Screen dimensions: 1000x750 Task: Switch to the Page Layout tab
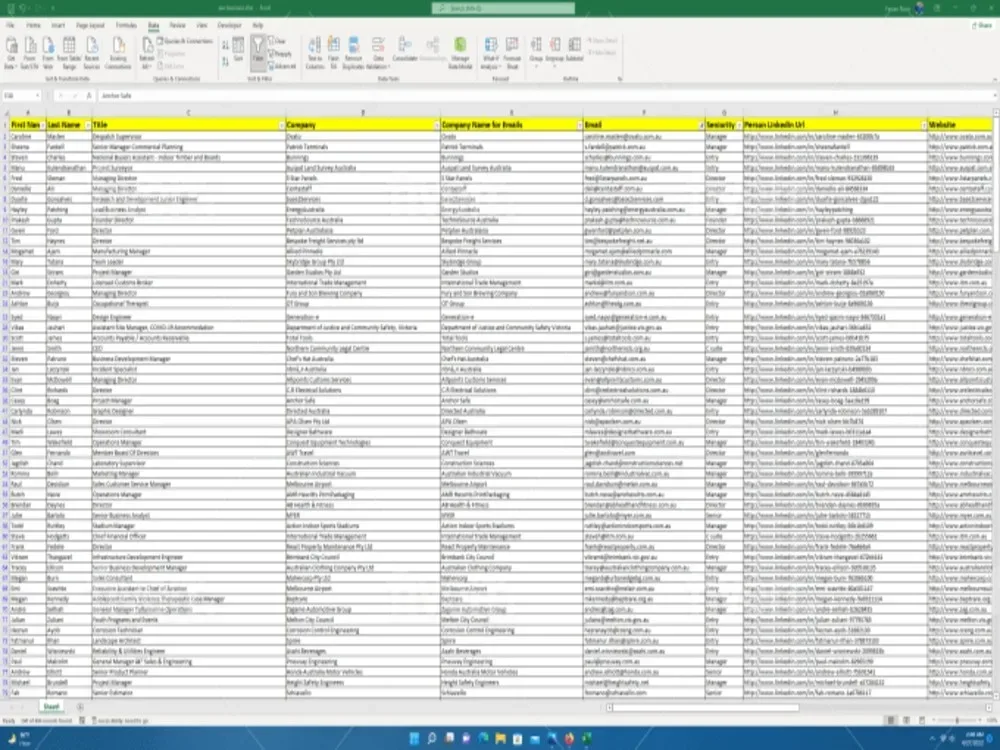point(90,26)
